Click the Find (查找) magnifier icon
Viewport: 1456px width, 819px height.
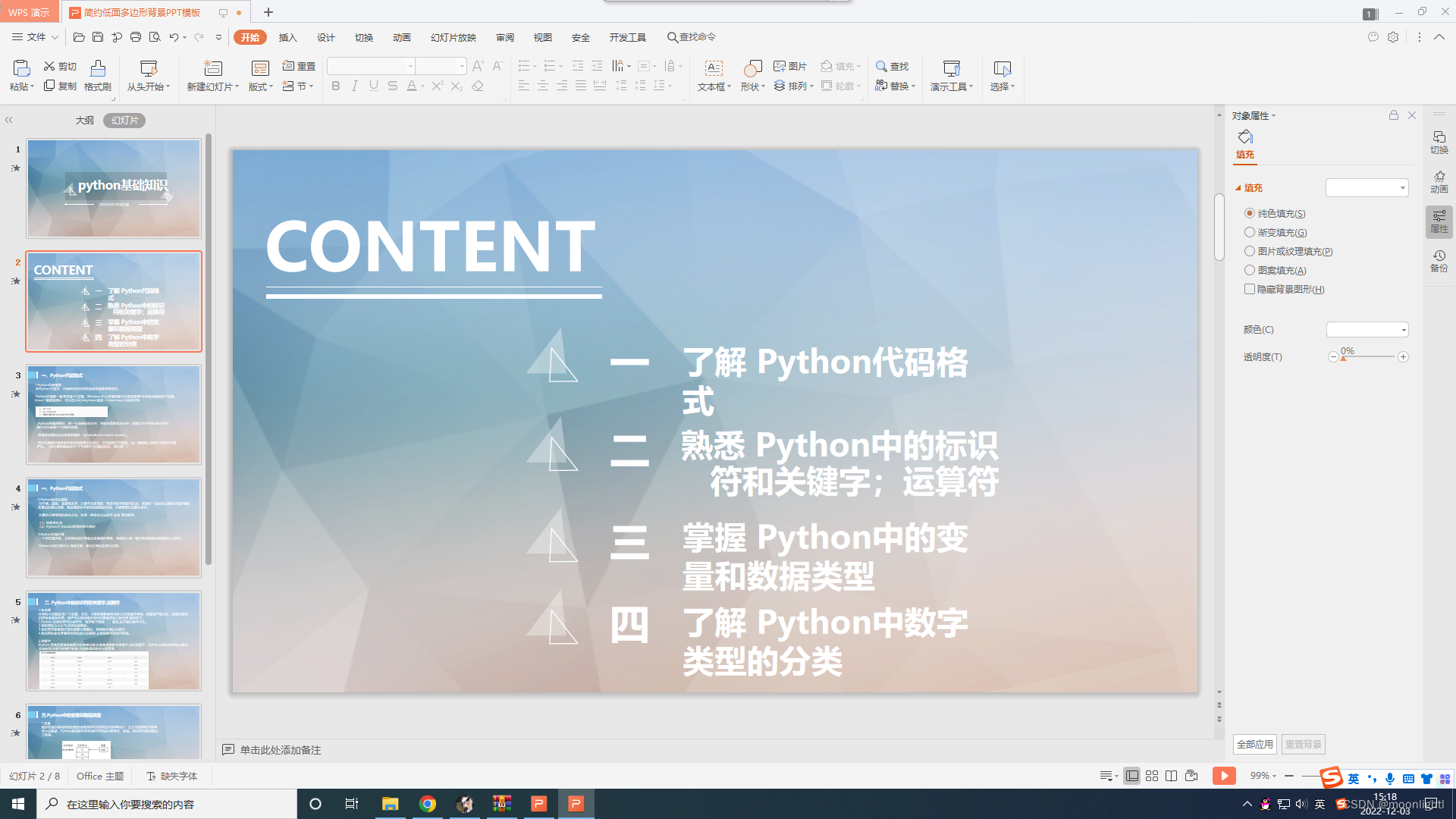(x=881, y=67)
